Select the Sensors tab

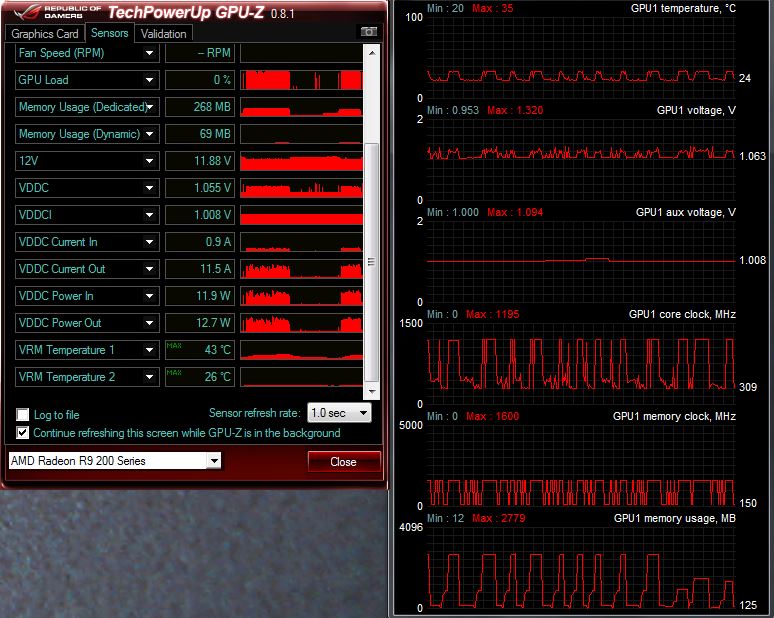(110, 33)
